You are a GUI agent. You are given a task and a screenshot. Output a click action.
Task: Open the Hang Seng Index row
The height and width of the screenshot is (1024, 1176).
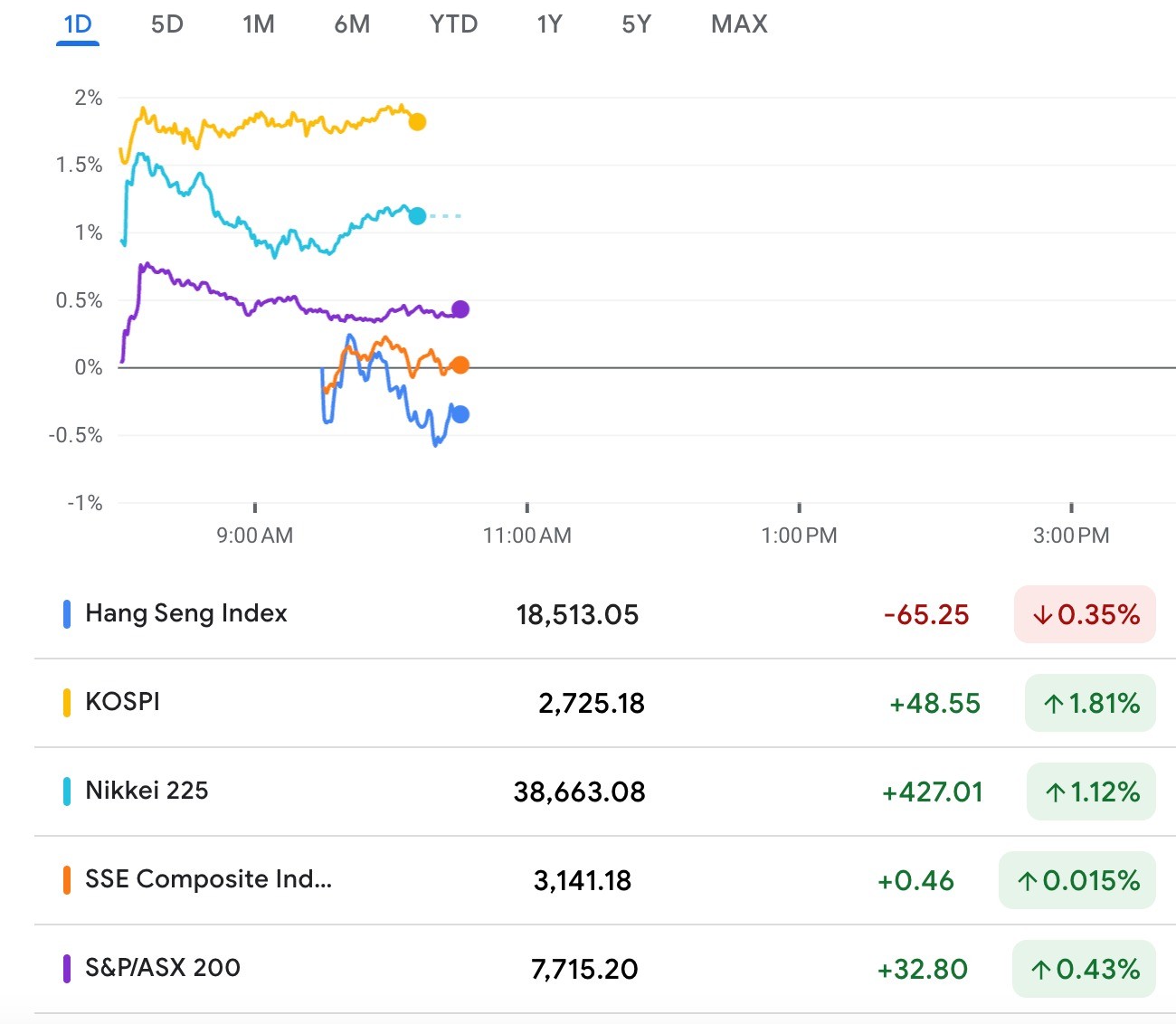pyautogui.click(x=186, y=613)
